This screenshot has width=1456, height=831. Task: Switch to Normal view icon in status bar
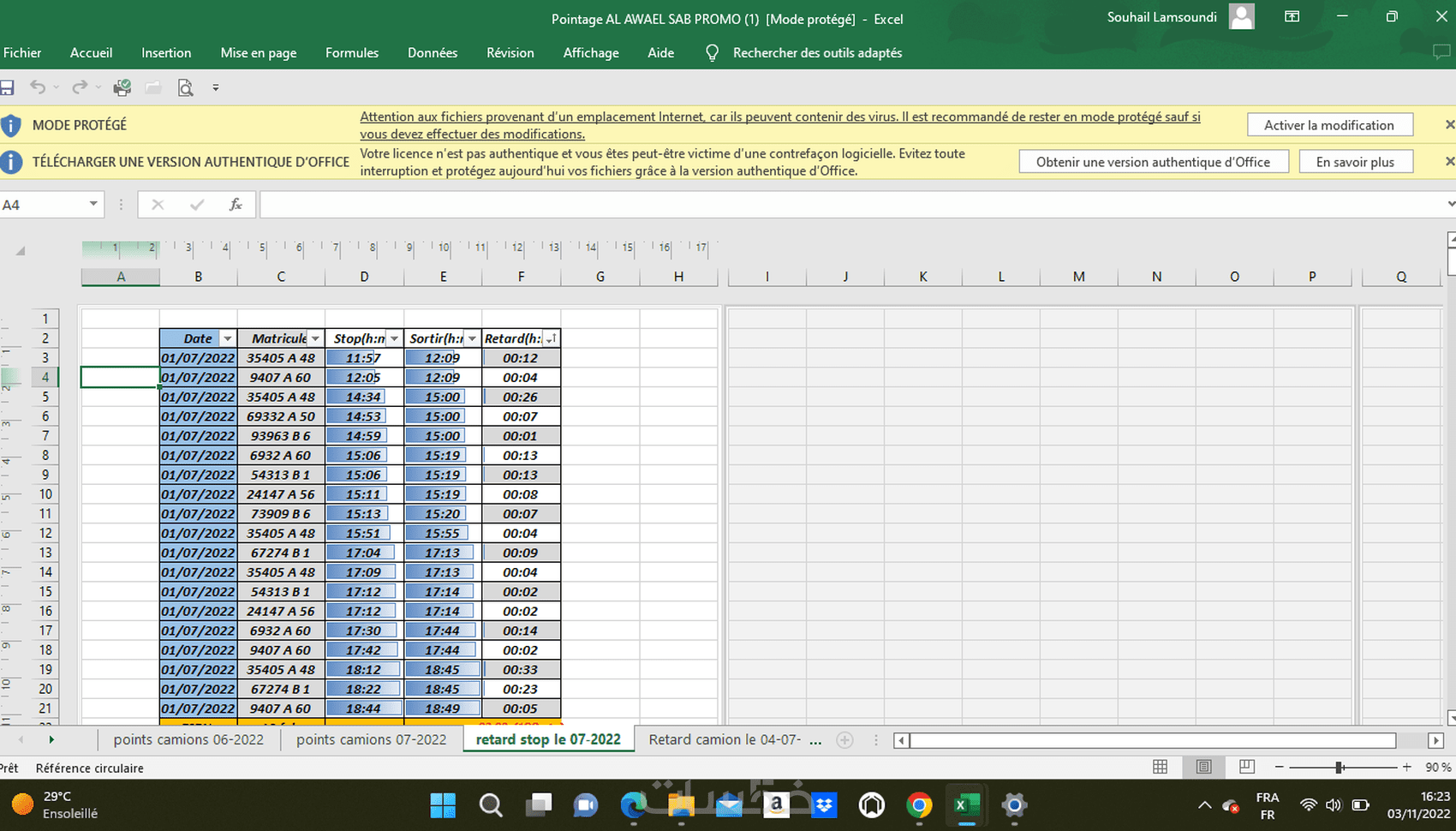(x=1160, y=767)
